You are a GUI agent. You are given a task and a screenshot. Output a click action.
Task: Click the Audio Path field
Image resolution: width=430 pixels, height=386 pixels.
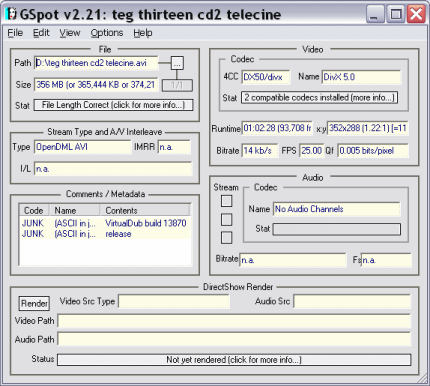(x=234, y=339)
